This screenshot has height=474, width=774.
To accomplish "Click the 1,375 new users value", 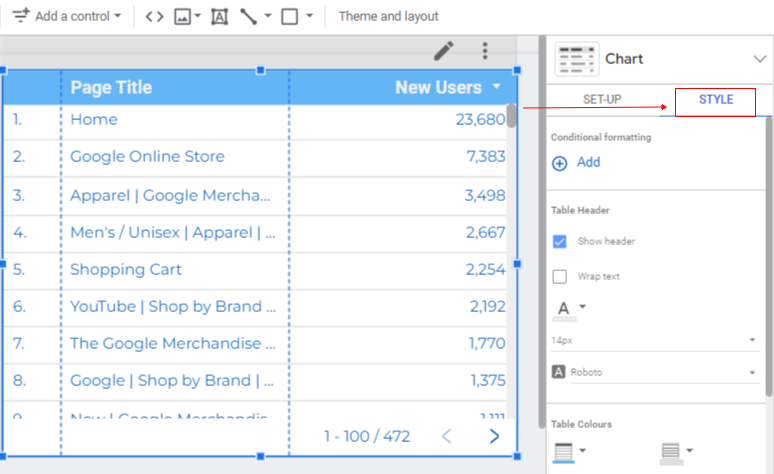I will pyautogui.click(x=488, y=381).
